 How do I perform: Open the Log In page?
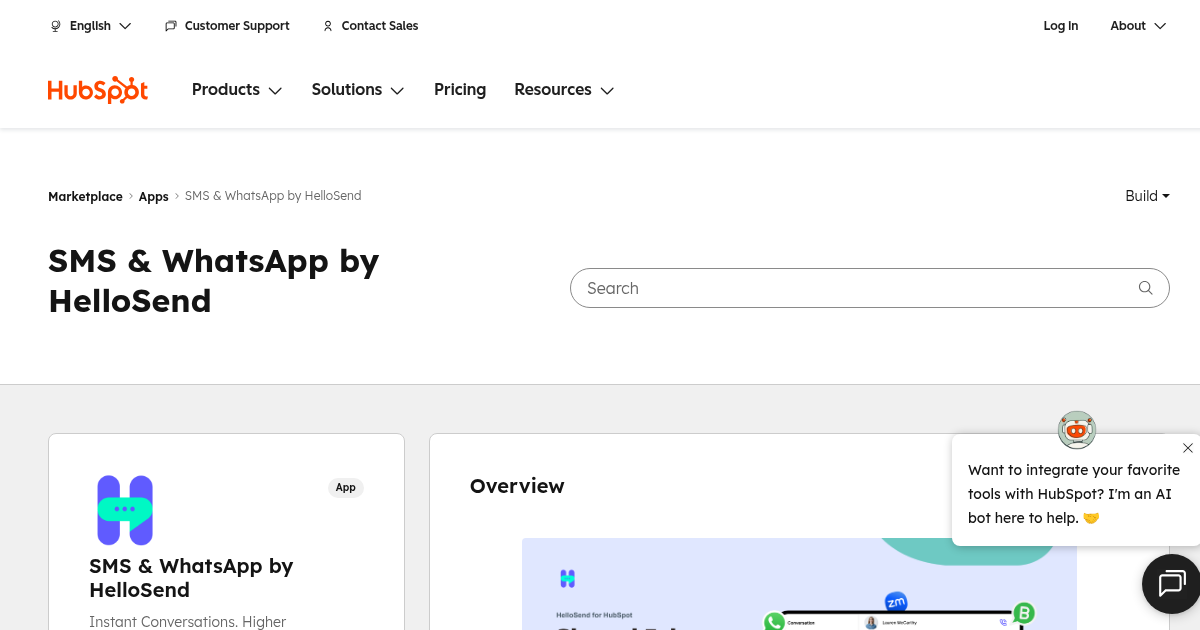(1061, 26)
